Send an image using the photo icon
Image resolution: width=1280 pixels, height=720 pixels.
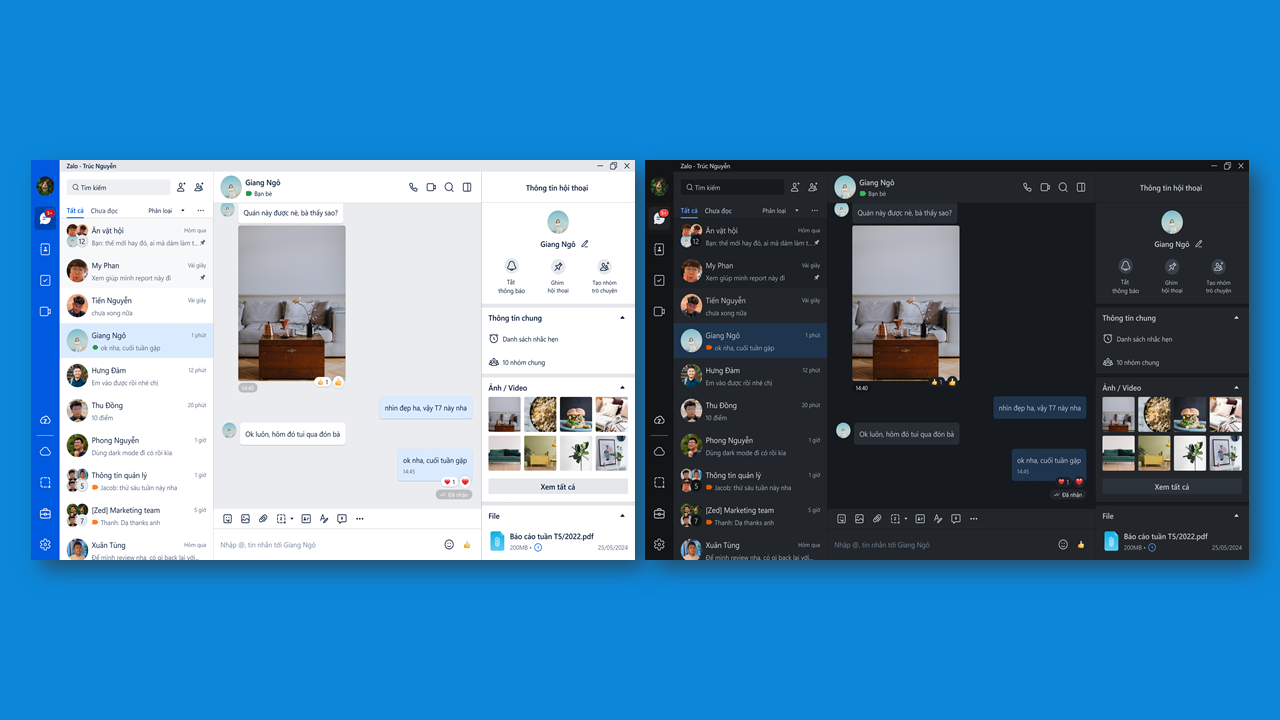point(245,518)
